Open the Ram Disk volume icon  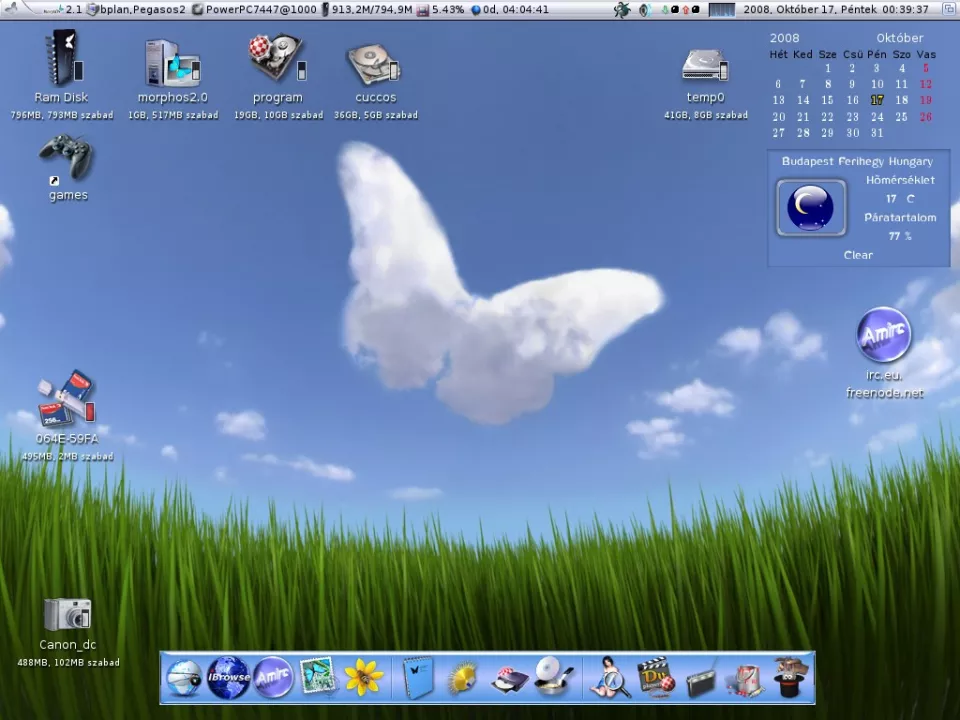[x=62, y=60]
